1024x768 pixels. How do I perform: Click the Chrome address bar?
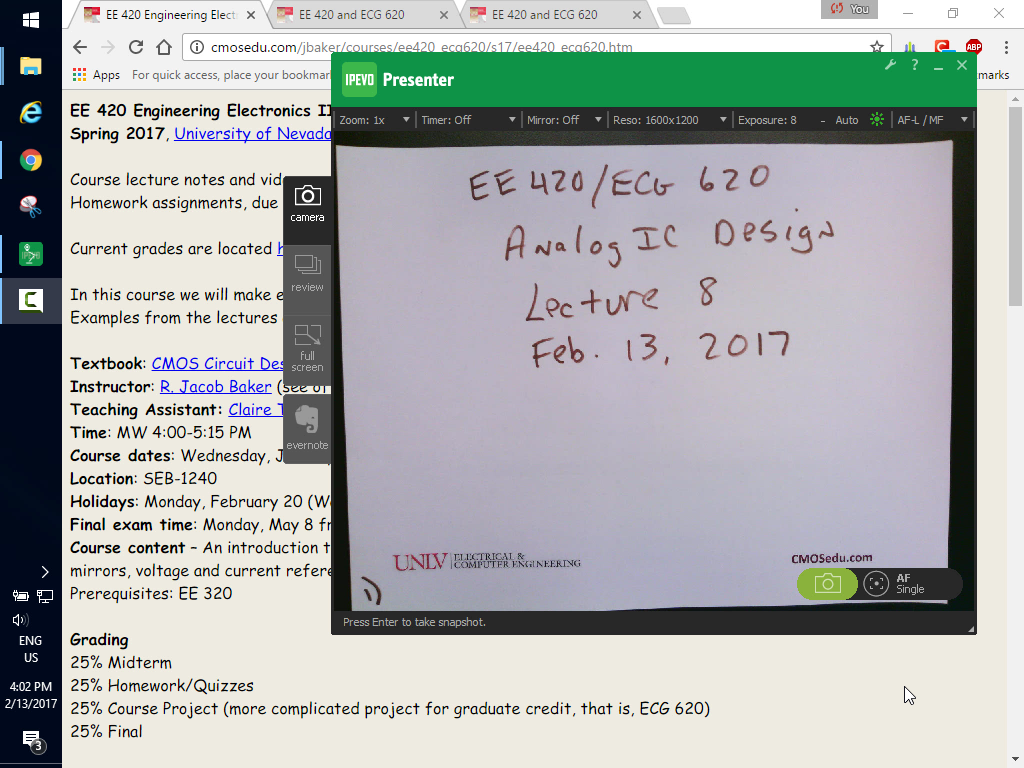(536, 47)
